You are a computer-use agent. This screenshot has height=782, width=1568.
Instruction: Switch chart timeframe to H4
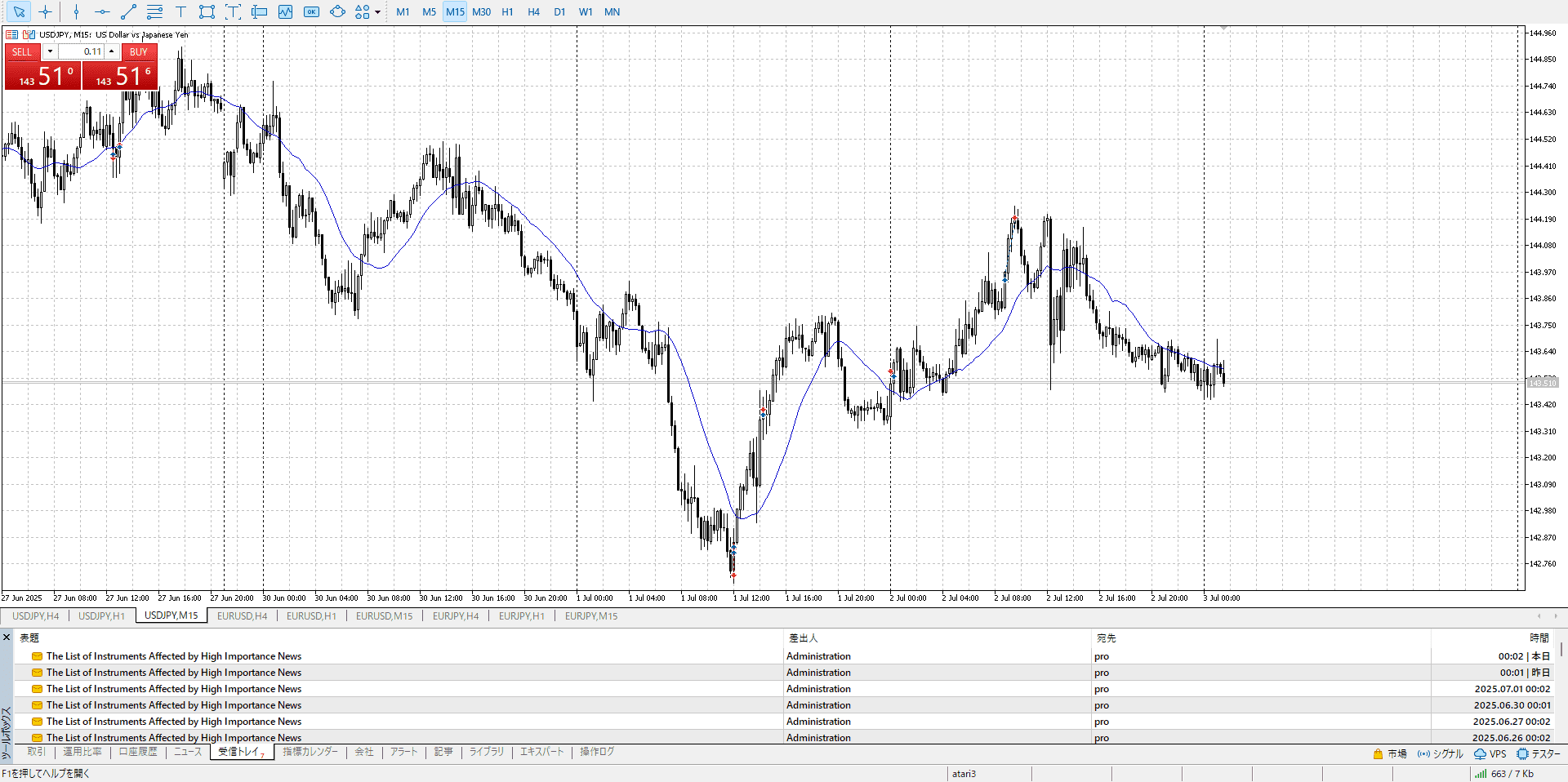(x=533, y=12)
